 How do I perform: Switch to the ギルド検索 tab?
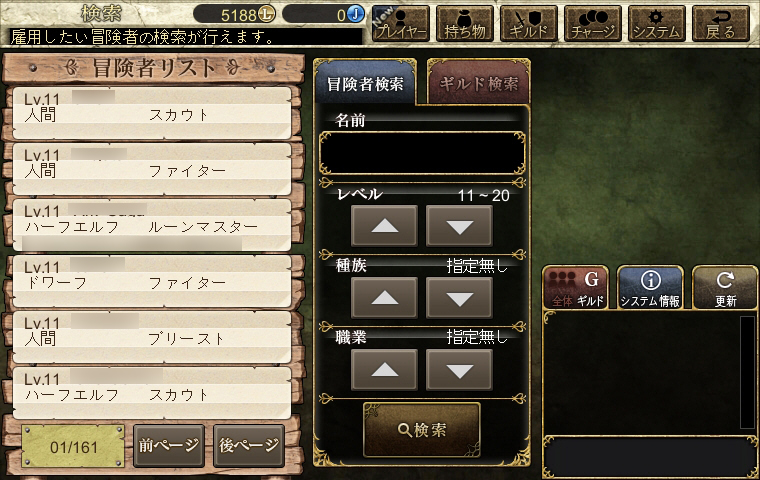(x=479, y=82)
